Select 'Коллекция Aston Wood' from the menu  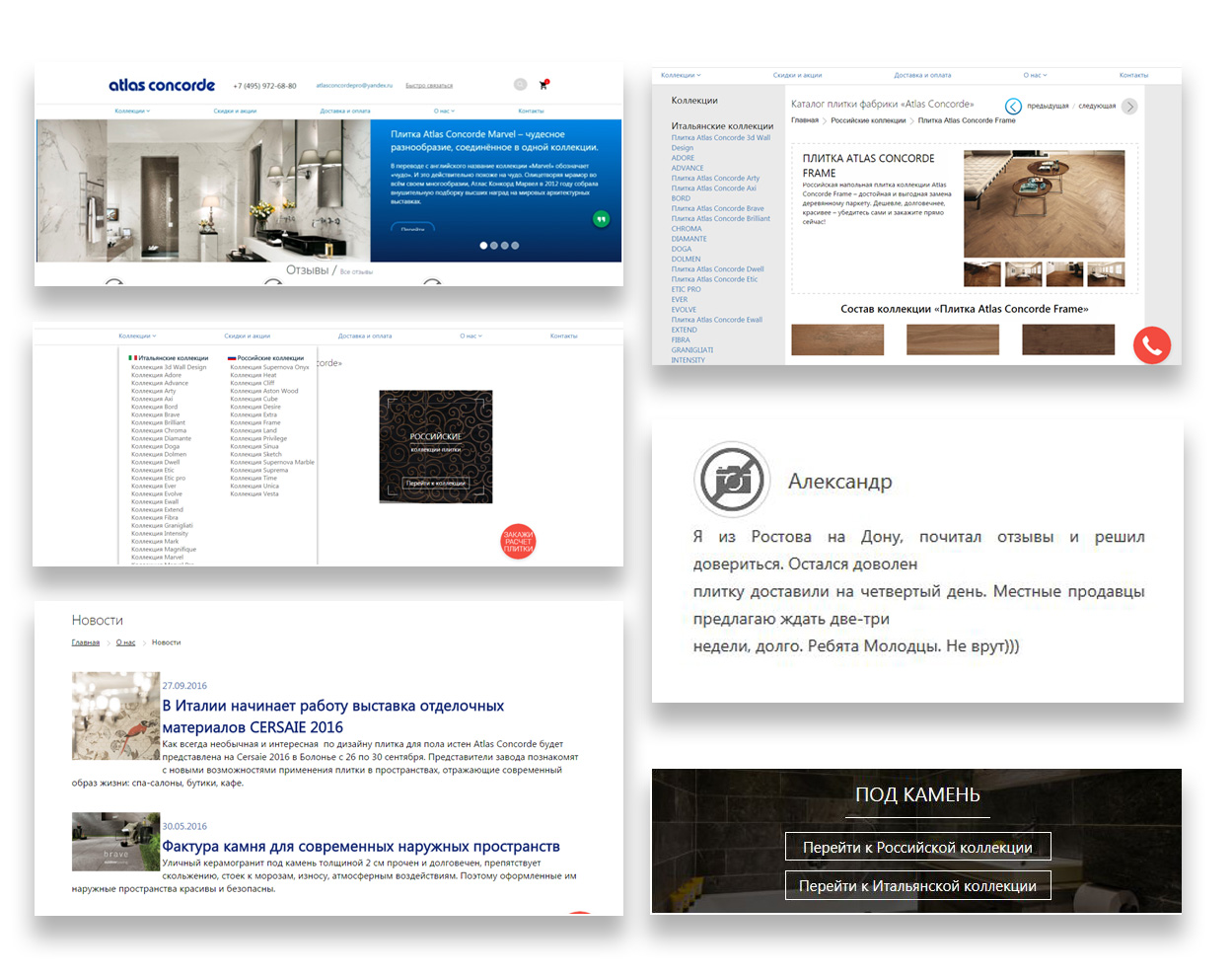point(264,391)
